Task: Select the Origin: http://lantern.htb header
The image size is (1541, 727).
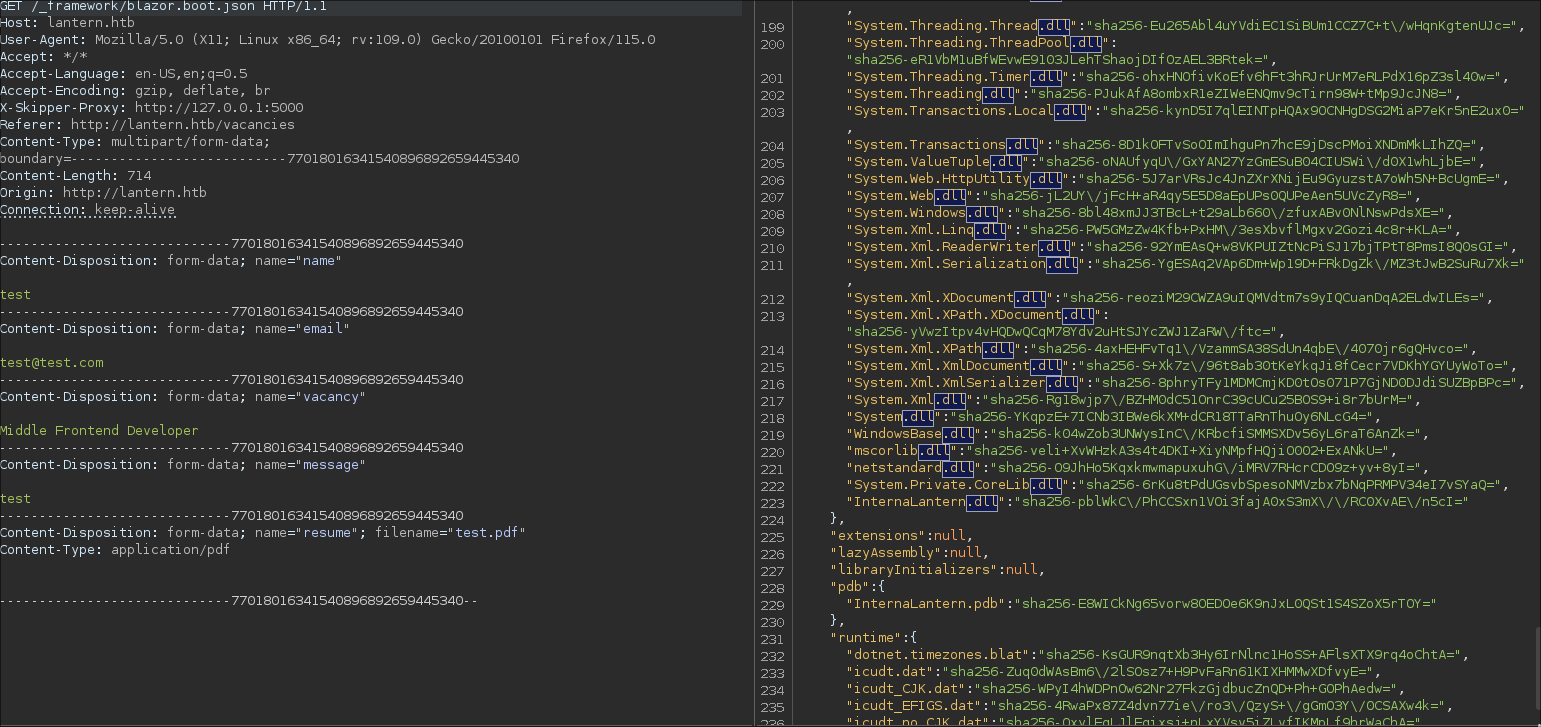Action: 103,193
